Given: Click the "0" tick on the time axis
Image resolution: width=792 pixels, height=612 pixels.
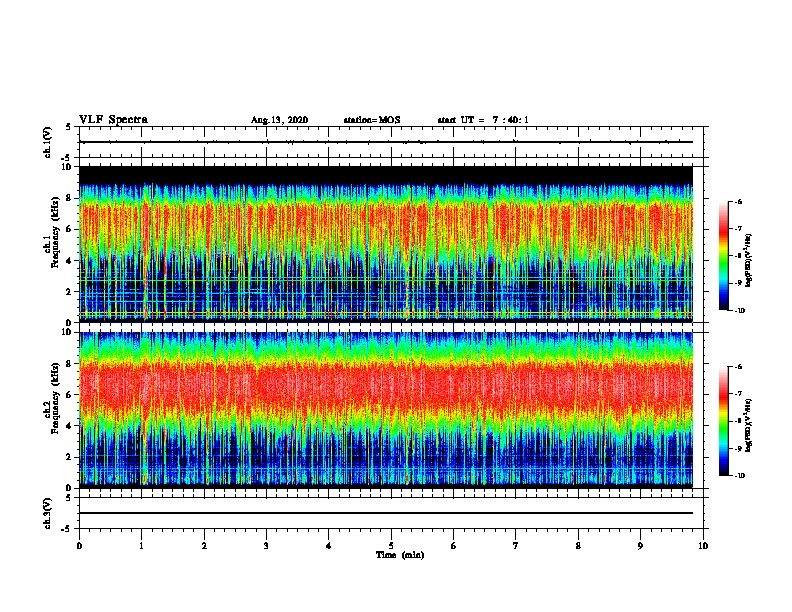Looking at the screenshot, I should pyautogui.click(x=79, y=546).
